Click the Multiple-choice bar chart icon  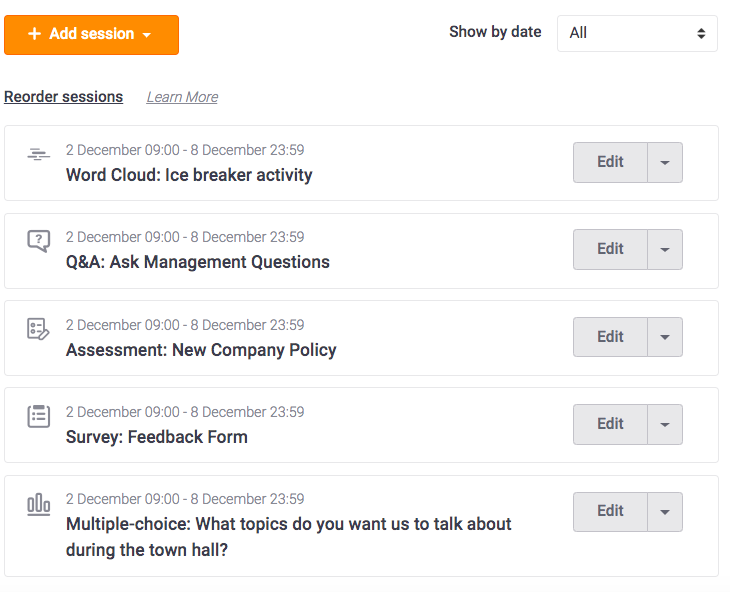point(39,505)
